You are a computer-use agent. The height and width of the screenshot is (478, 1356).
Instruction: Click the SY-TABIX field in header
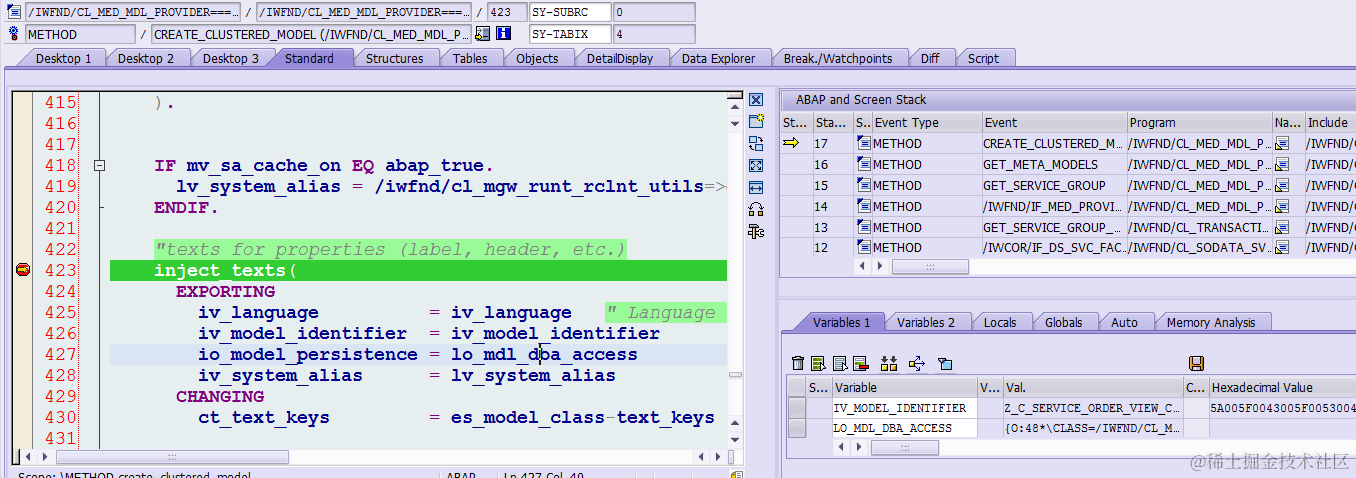click(x=570, y=34)
